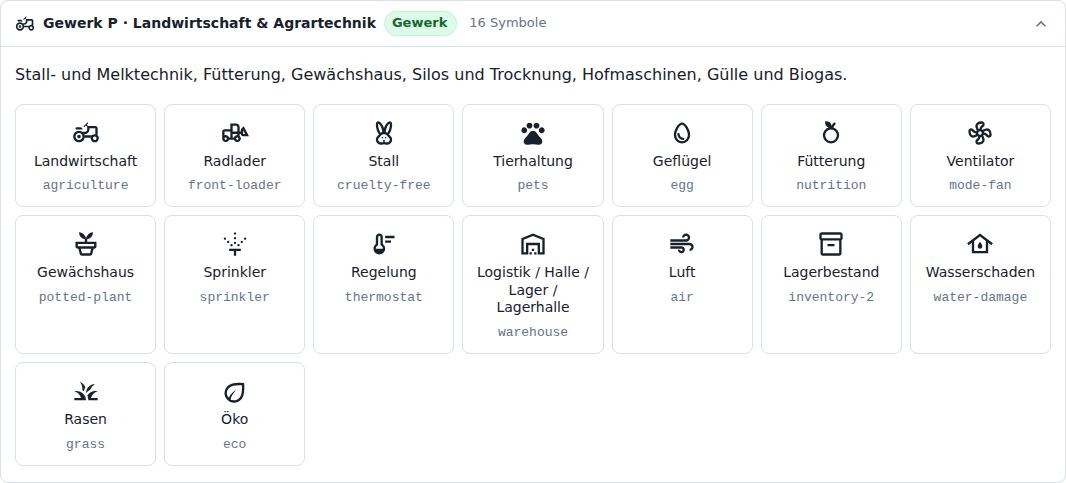Click the 'Regelung' card title
1066x483 pixels.
pos(383,272)
